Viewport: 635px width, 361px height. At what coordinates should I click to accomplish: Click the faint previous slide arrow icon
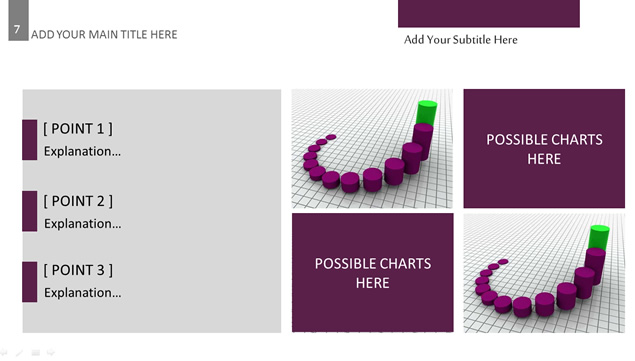point(3,353)
